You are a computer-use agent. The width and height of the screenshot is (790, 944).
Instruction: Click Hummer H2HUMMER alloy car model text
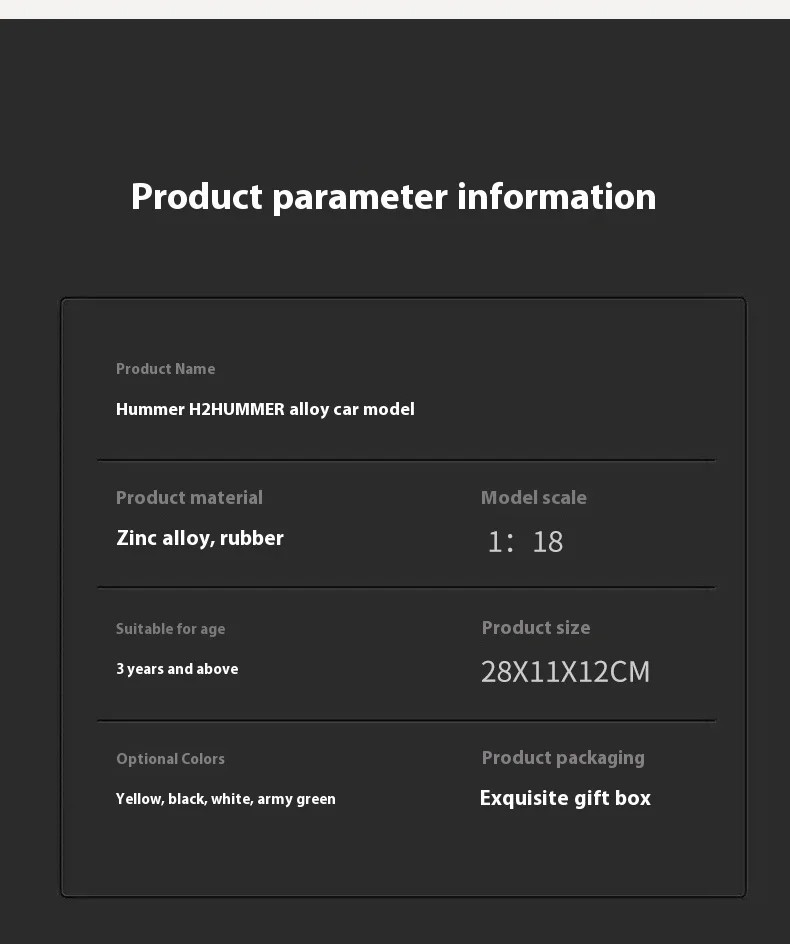265,409
